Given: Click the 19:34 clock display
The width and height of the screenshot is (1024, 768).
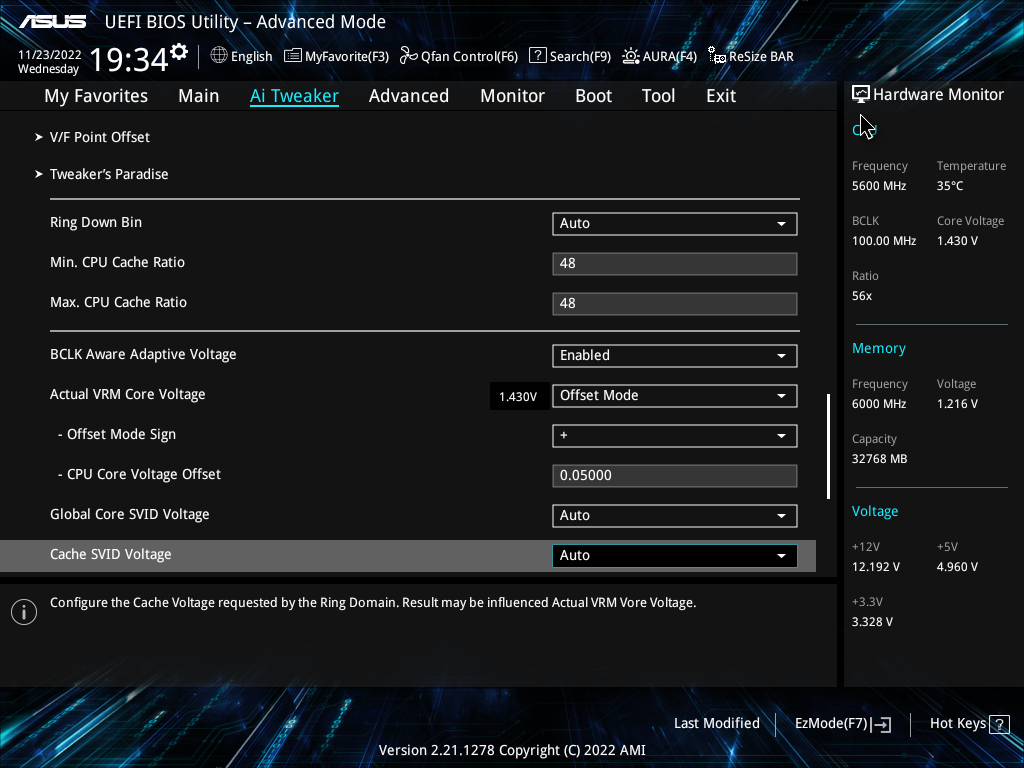Looking at the screenshot, I should [x=129, y=59].
